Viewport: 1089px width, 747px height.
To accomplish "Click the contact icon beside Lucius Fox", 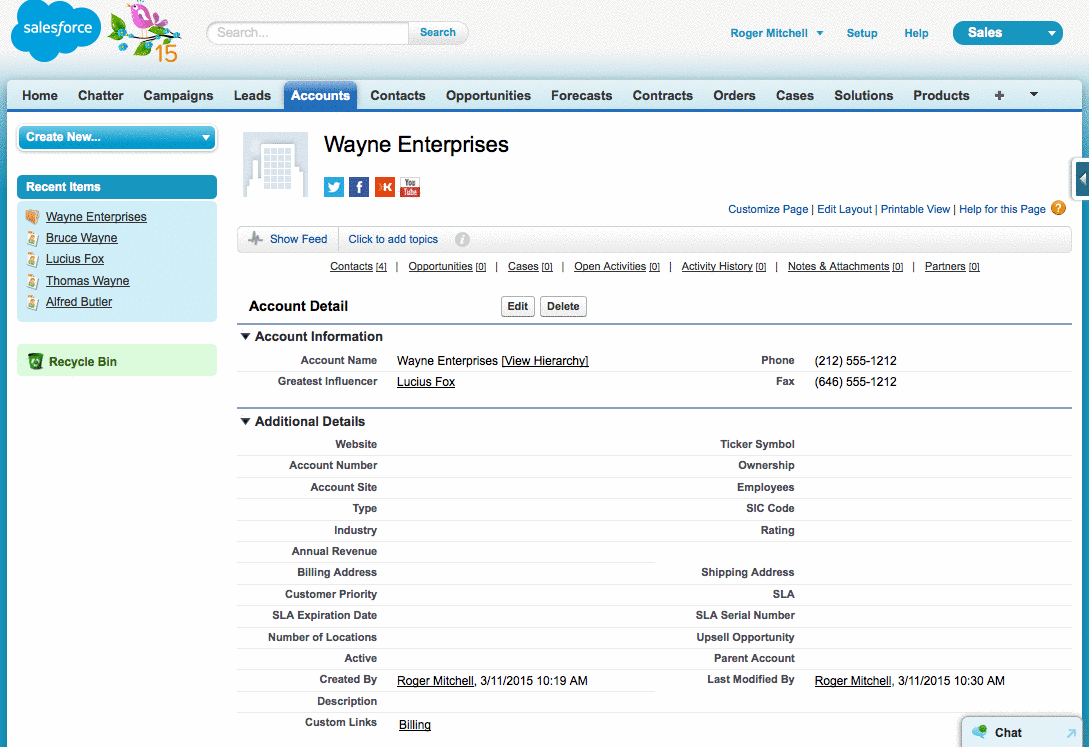I will click(x=32, y=259).
